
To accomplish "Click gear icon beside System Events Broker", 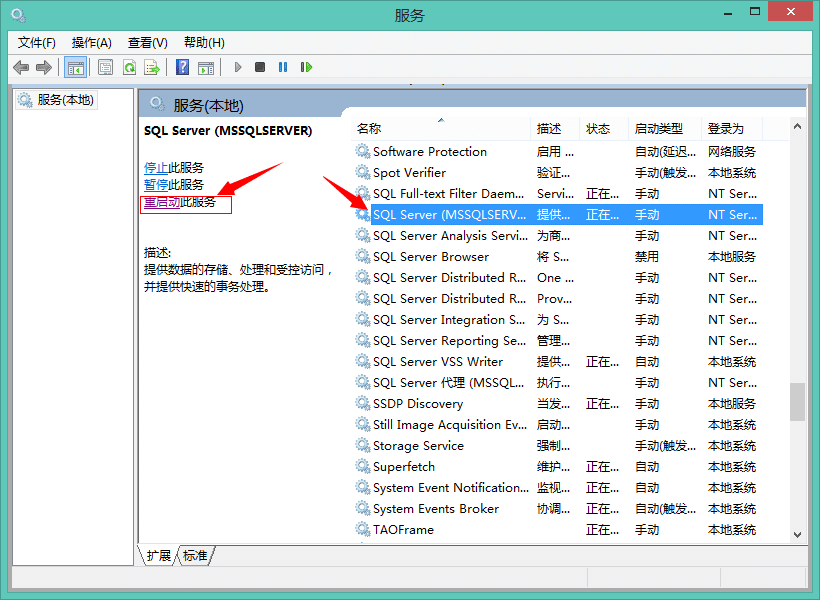I will [x=363, y=508].
